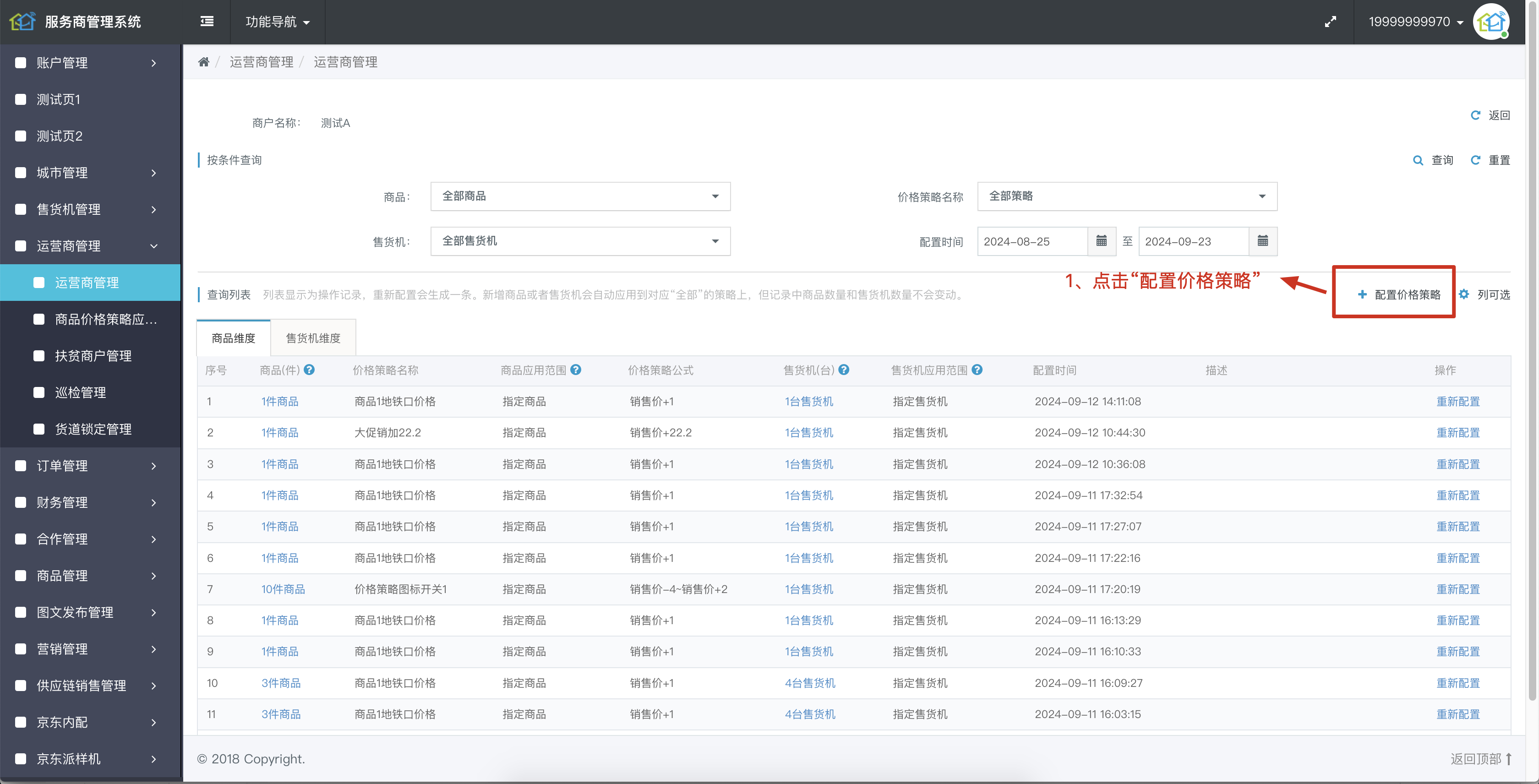The width and height of the screenshot is (1539, 784).
Task: Click the 配置价格策略 button
Action: pyautogui.click(x=1398, y=294)
